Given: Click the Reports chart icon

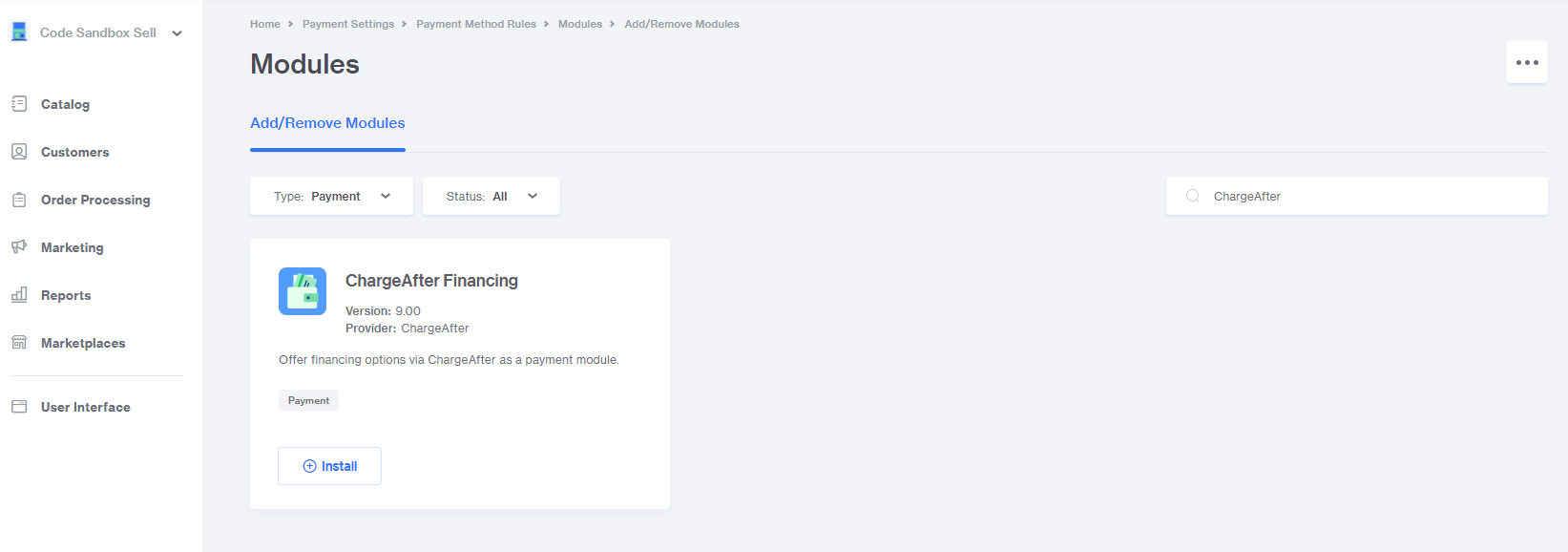Looking at the screenshot, I should [x=19, y=295].
